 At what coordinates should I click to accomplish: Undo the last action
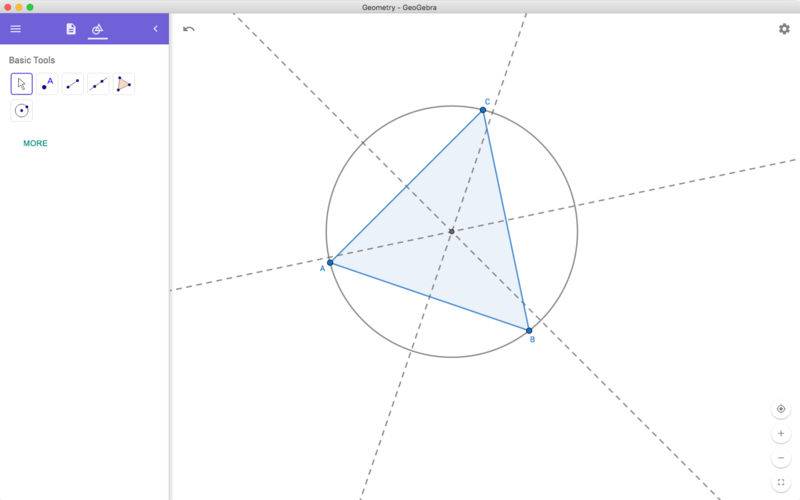189,29
